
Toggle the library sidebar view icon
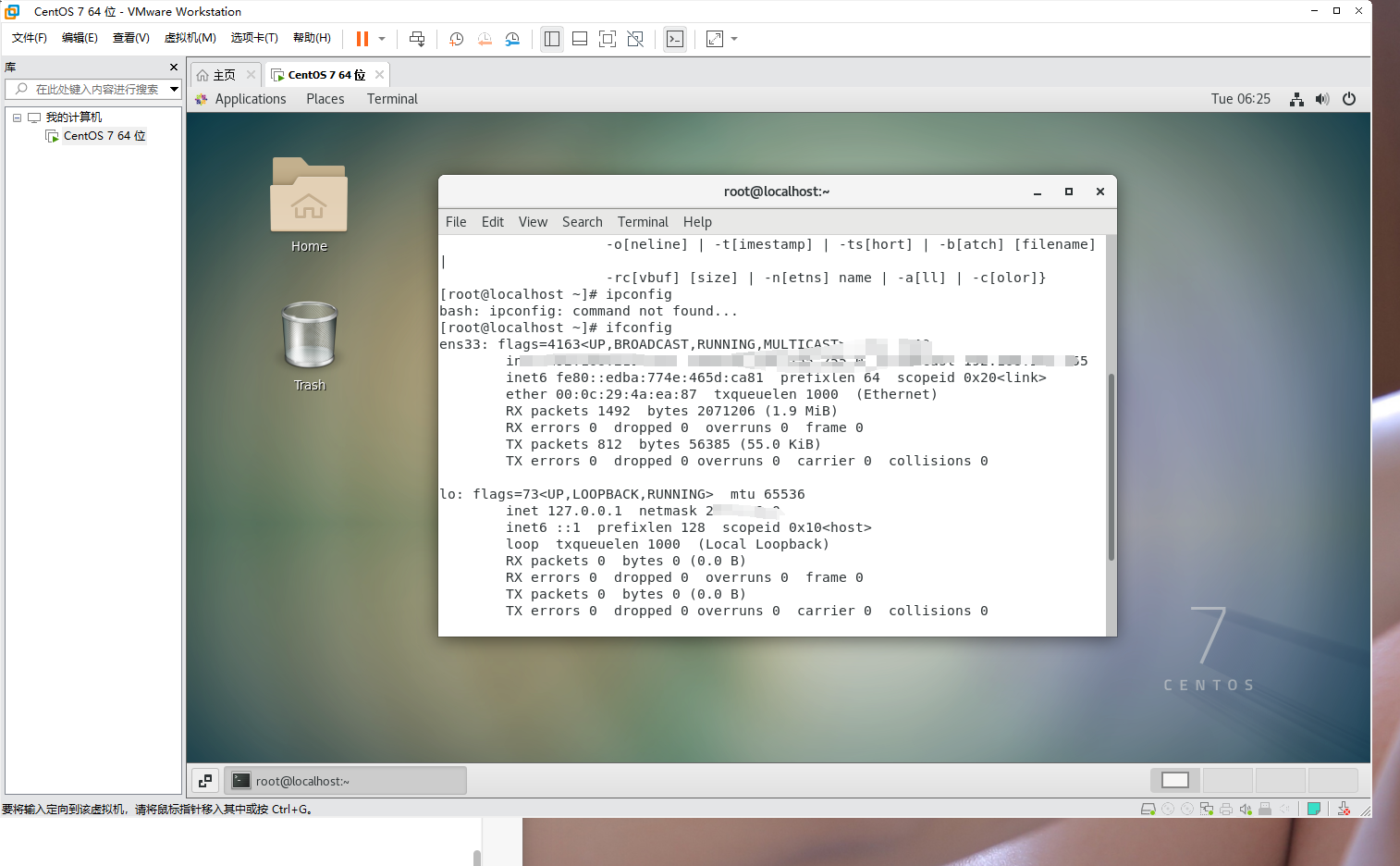click(552, 39)
